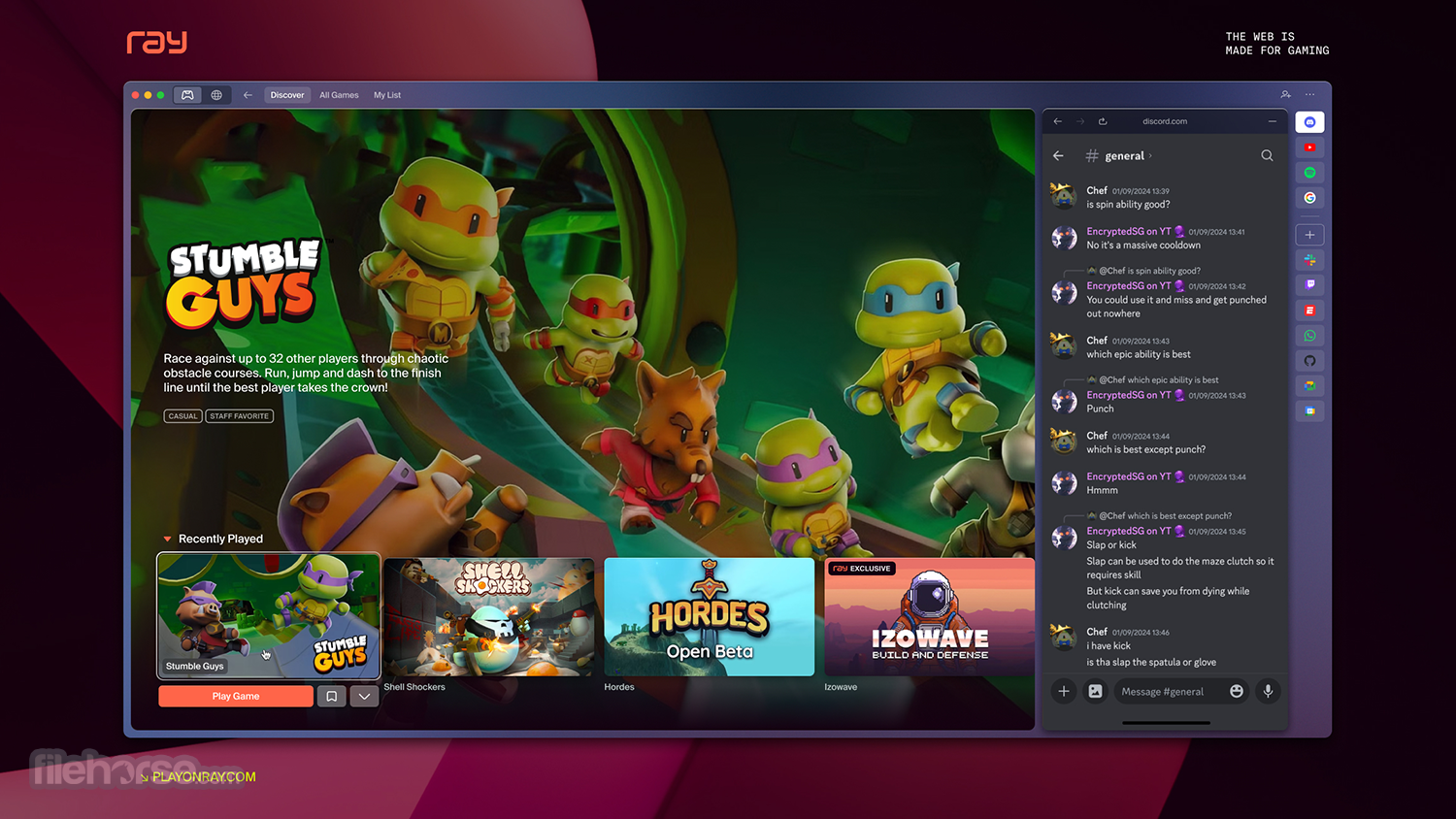Click the 'Slap or kick' message text
The width and height of the screenshot is (1456, 819).
point(1111,545)
